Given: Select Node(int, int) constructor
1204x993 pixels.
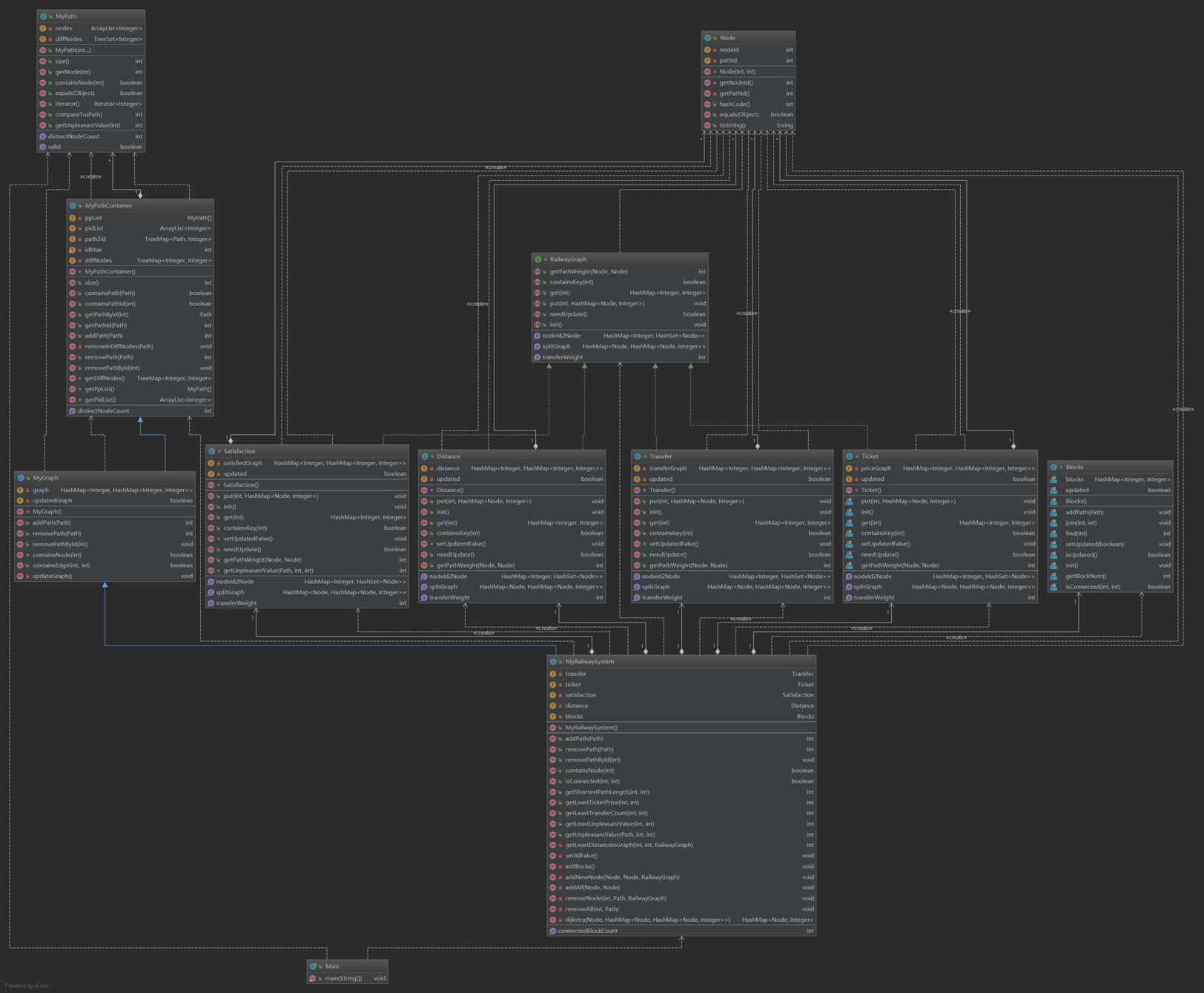Looking at the screenshot, I should point(738,72).
